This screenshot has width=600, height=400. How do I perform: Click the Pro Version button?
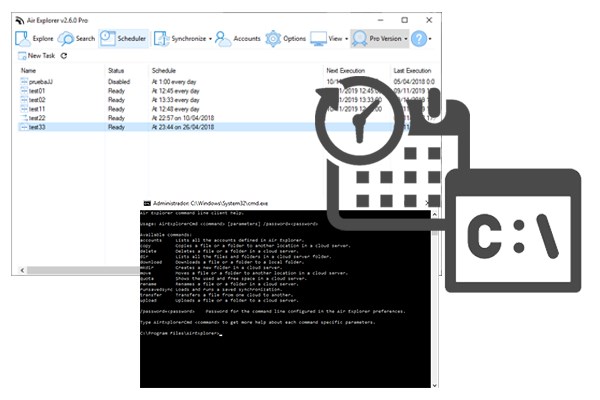377,38
